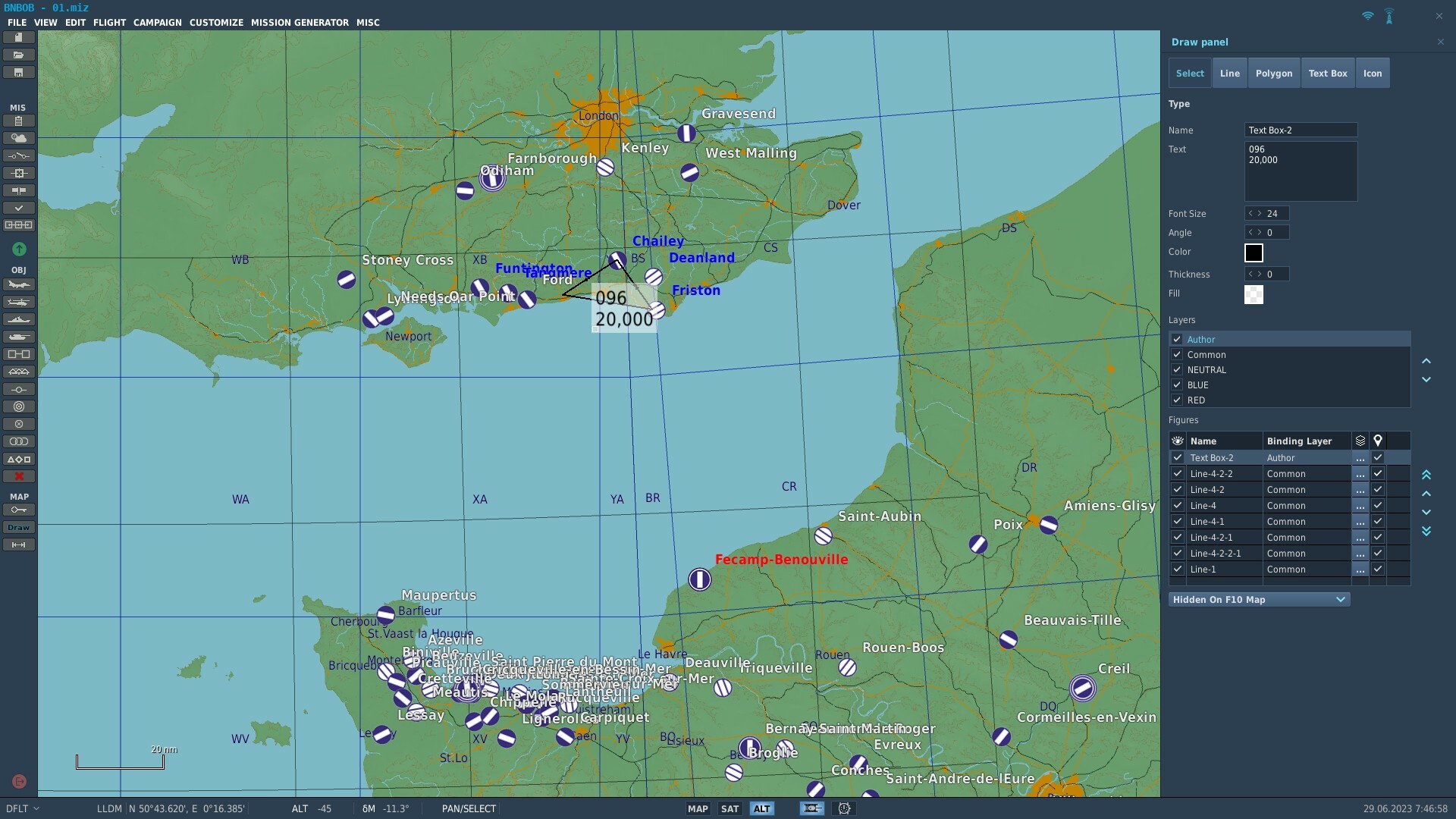Switch to the Line draw tab
The height and width of the screenshot is (819, 1456).
[x=1230, y=74]
